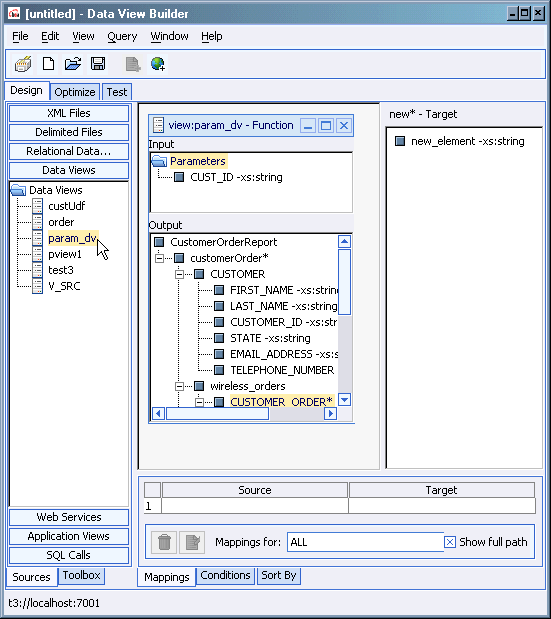Image resolution: width=551 pixels, height=619 pixels.
Task: Click the pview1 data view icon
Action: click(37, 254)
